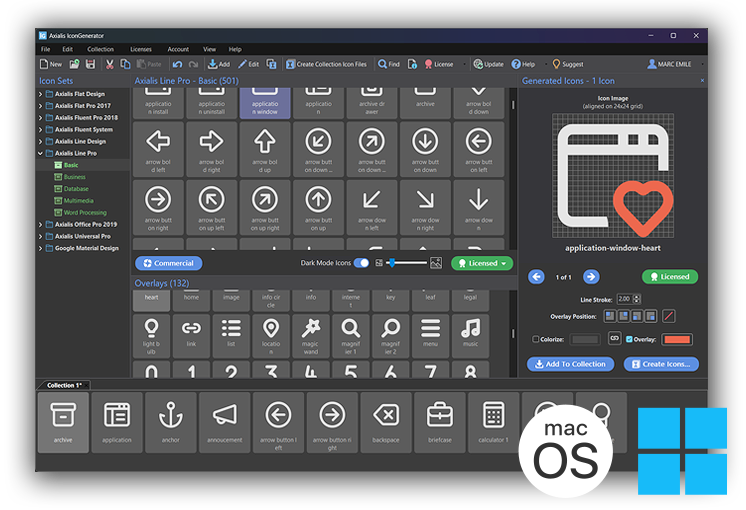
Task: Expand Axialis Line Design set
Action: pyautogui.click(x=40, y=141)
